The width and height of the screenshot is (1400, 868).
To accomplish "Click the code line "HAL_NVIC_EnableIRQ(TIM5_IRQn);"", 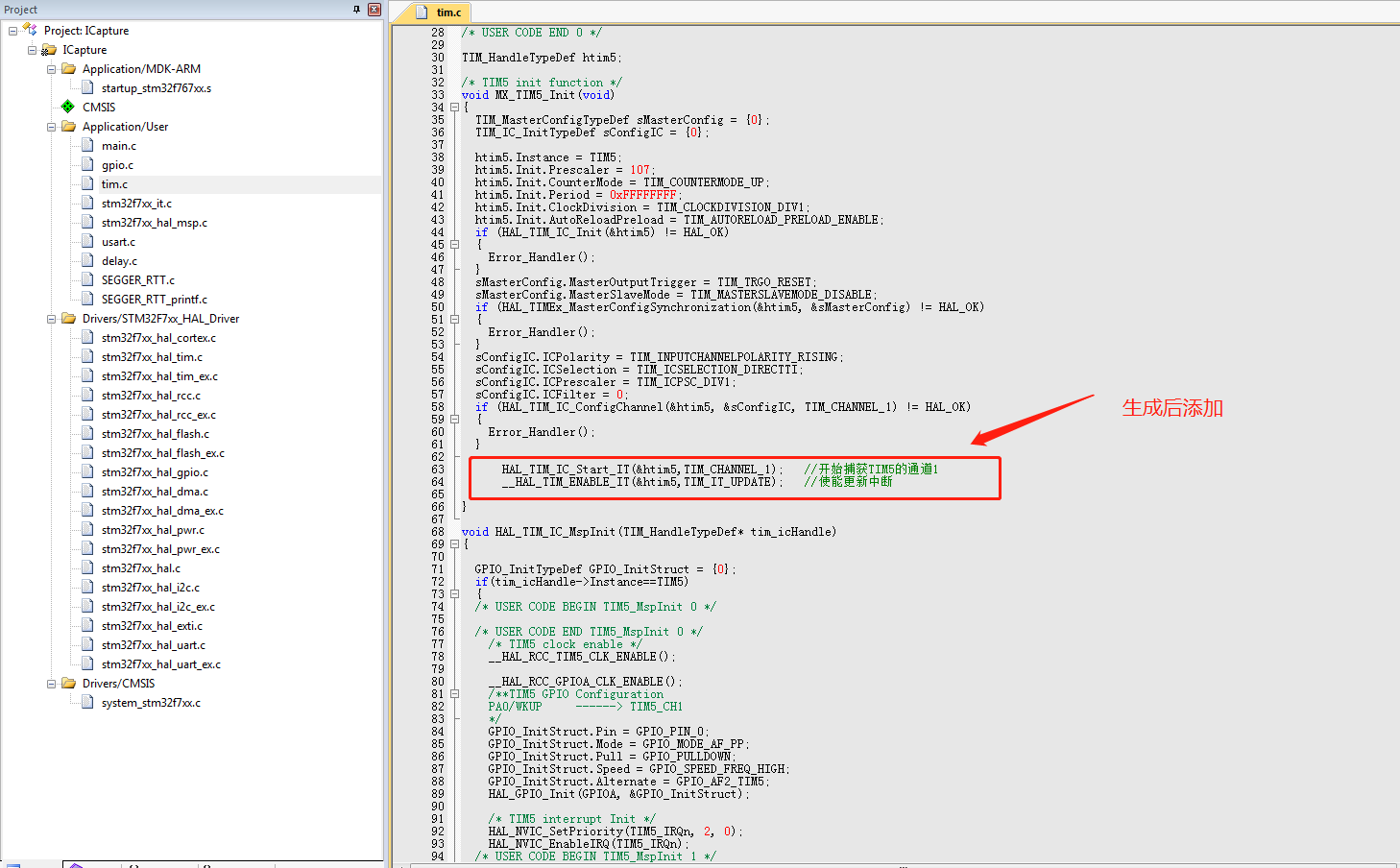I will coord(588,844).
